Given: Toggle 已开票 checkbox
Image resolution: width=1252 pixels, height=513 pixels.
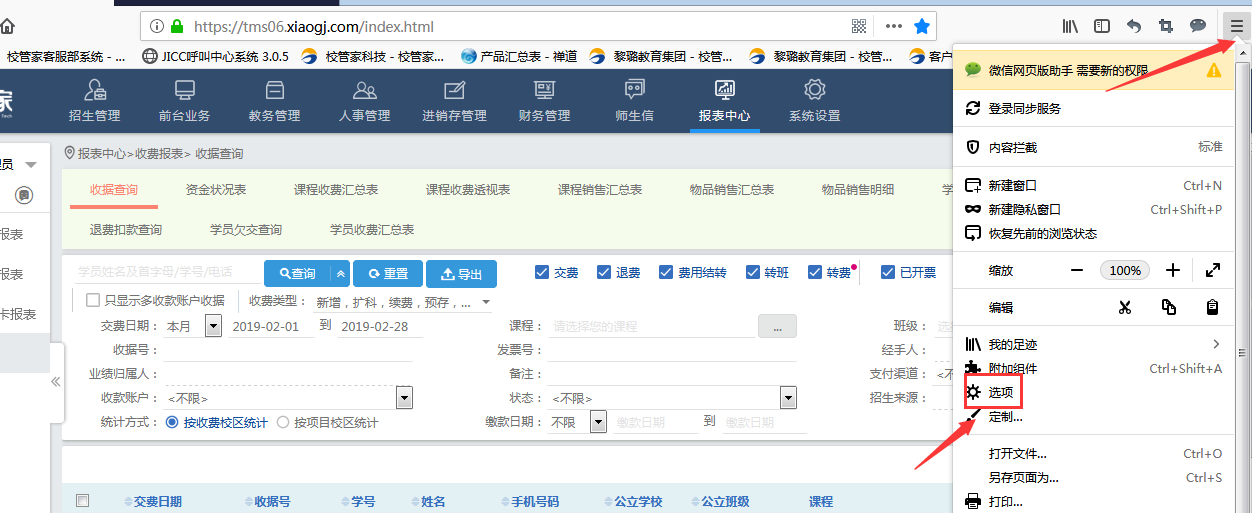Looking at the screenshot, I should 888,273.
